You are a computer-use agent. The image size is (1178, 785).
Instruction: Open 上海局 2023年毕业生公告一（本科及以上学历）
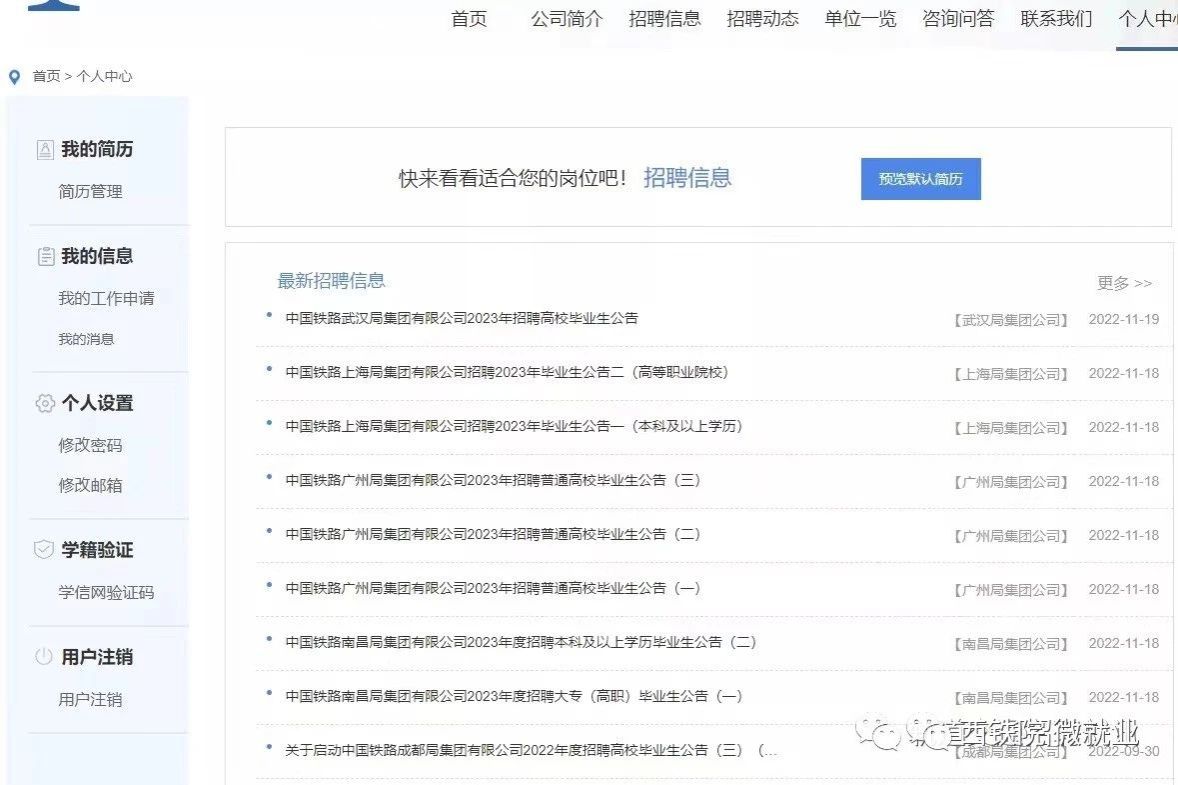(514, 427)
